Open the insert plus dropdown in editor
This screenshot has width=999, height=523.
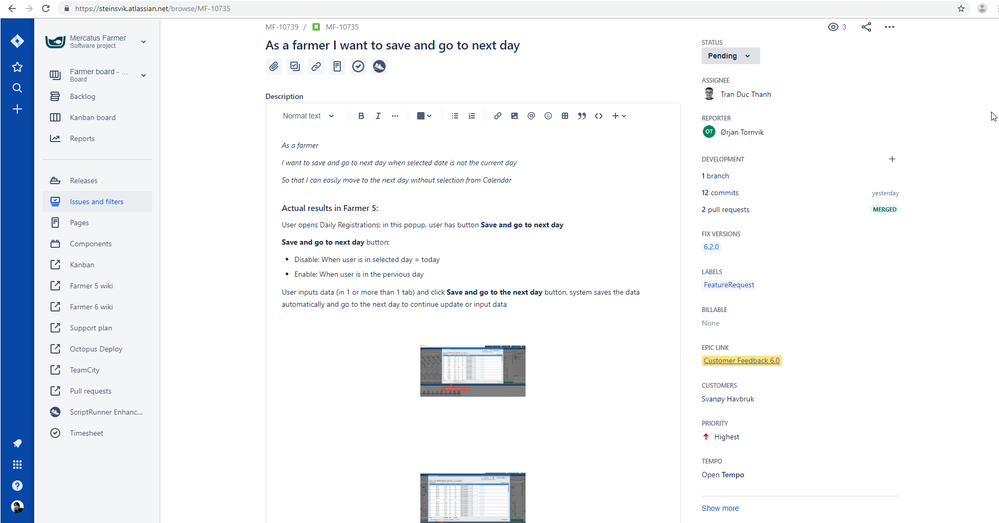(x=619, y=116)
